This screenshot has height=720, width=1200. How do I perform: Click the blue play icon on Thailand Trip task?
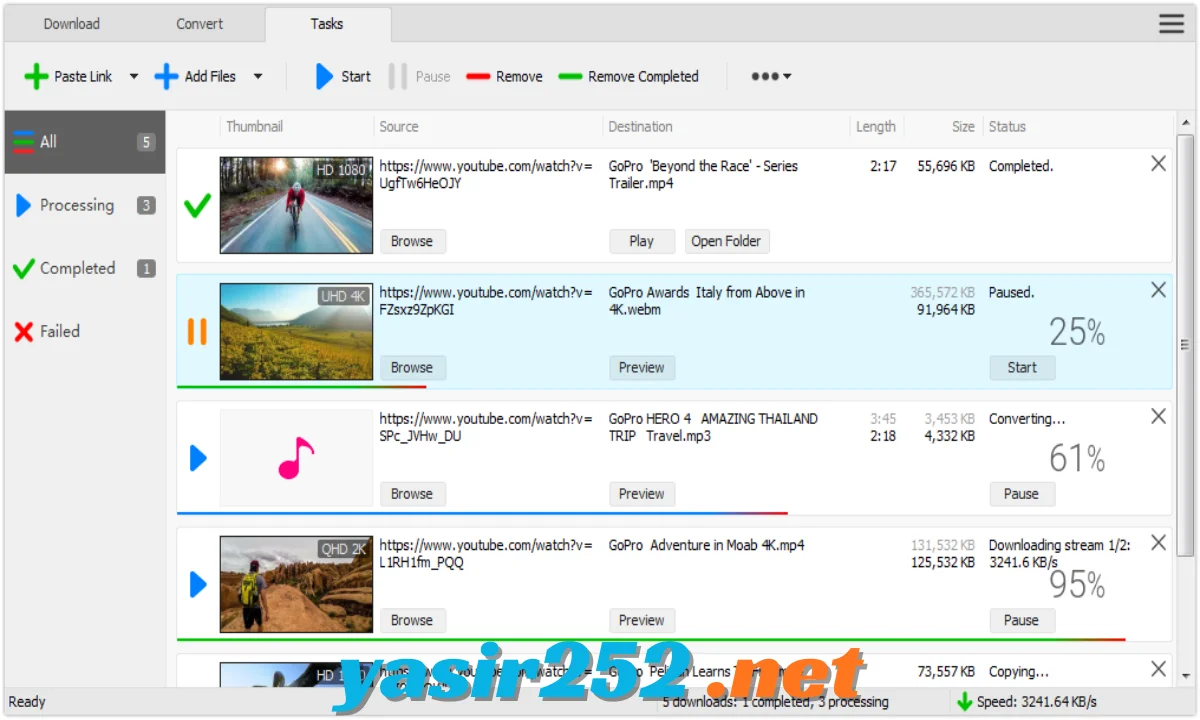198,458
